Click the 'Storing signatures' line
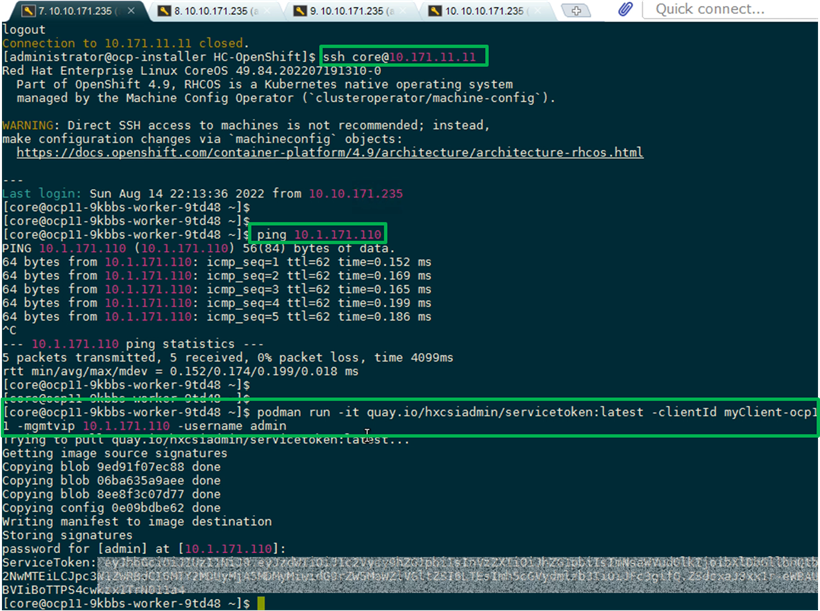This screenshot has width=820, height=611. pyautogui.click(x=67, y=535)
